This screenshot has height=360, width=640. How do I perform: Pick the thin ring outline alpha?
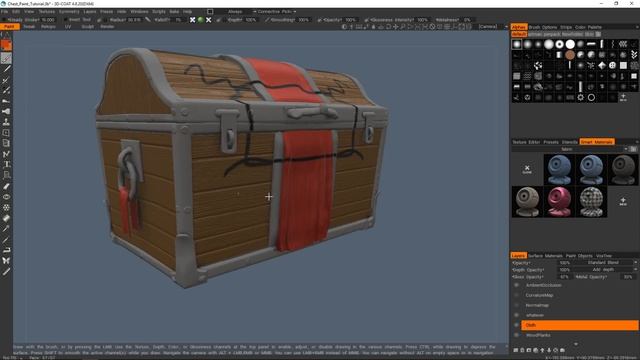click(591, 98)
